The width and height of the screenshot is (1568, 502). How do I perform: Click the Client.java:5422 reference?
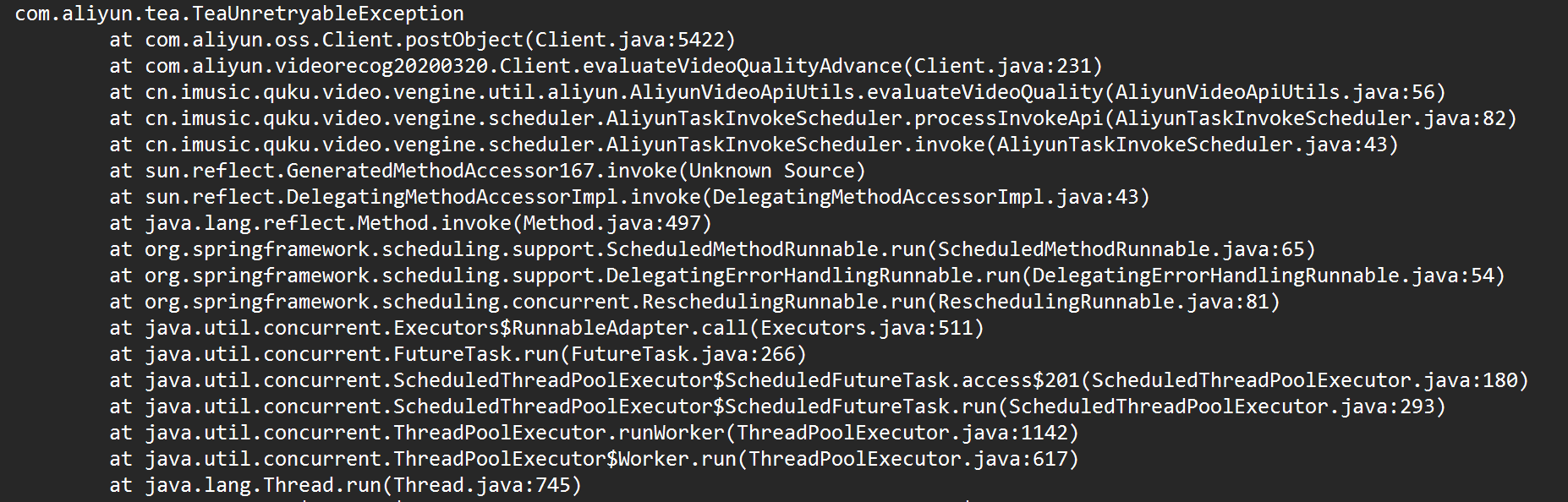(629, 40)
